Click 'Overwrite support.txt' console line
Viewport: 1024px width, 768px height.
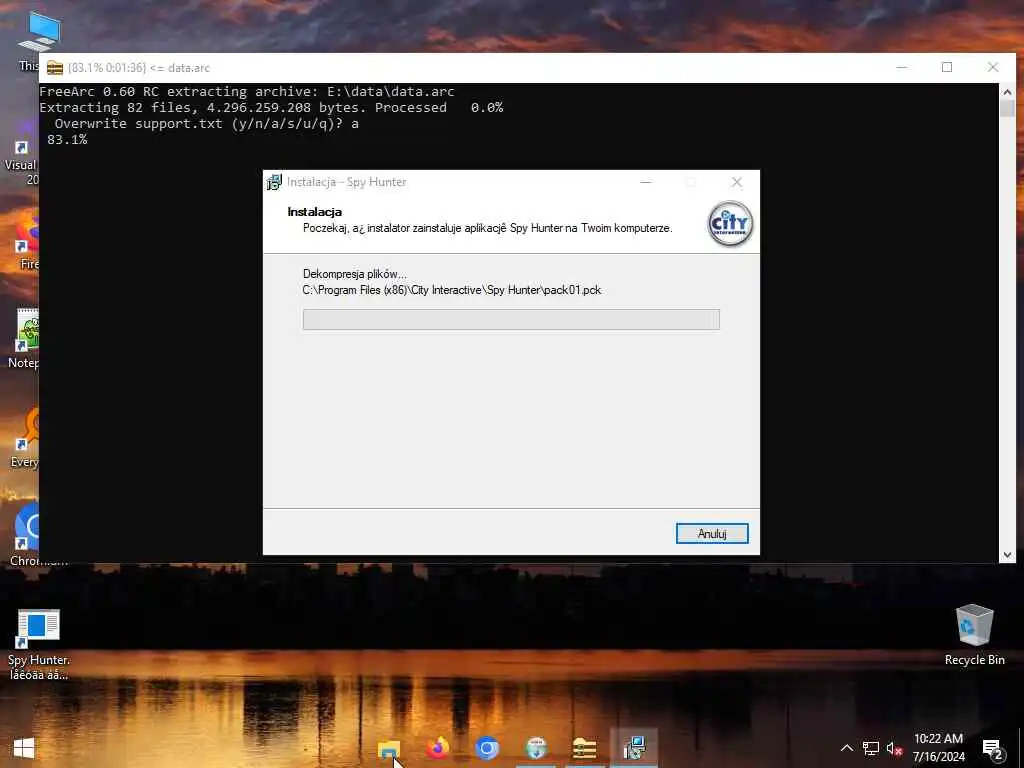point(206,123)
